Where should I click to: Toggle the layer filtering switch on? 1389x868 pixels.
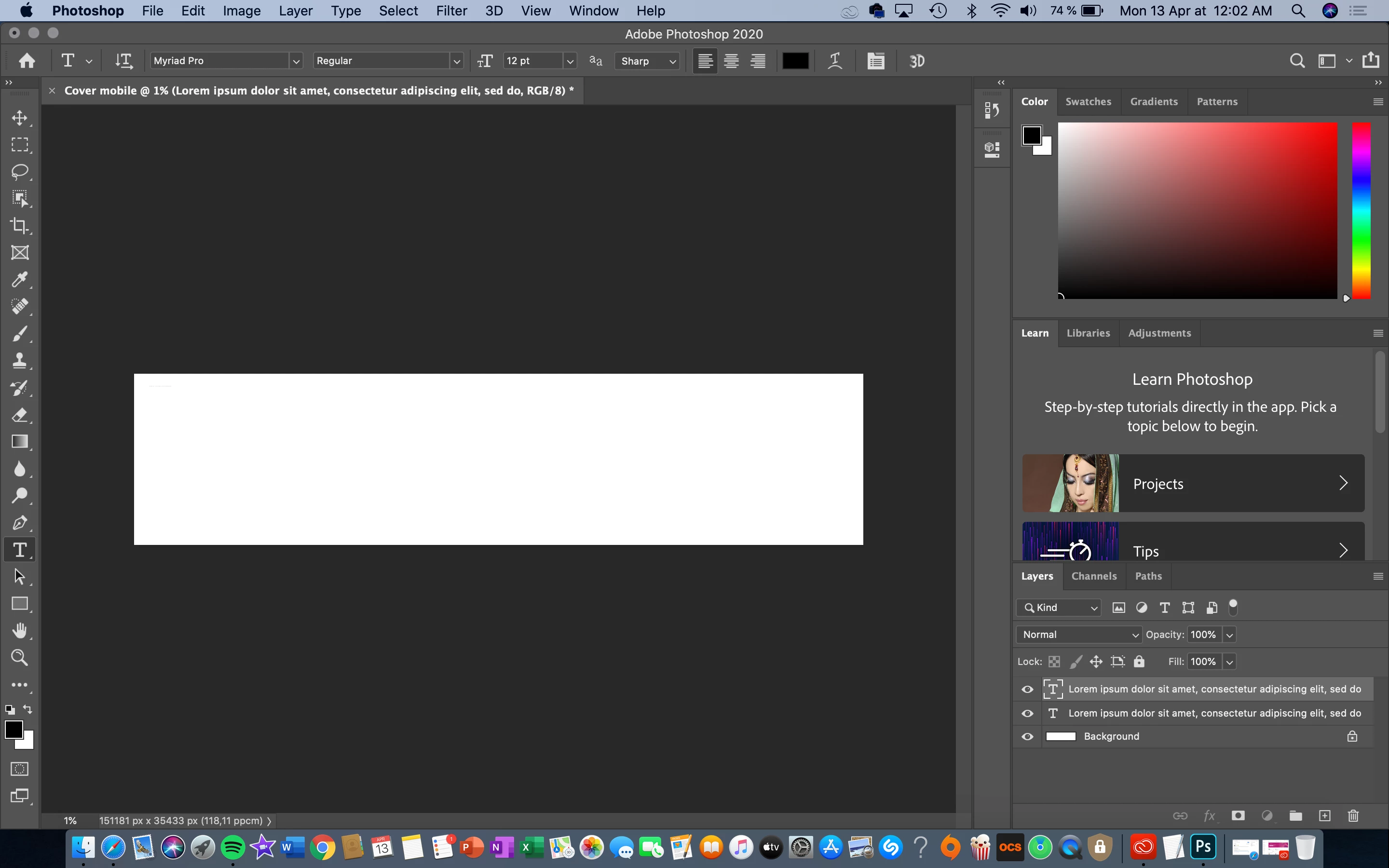point(1233,608)
